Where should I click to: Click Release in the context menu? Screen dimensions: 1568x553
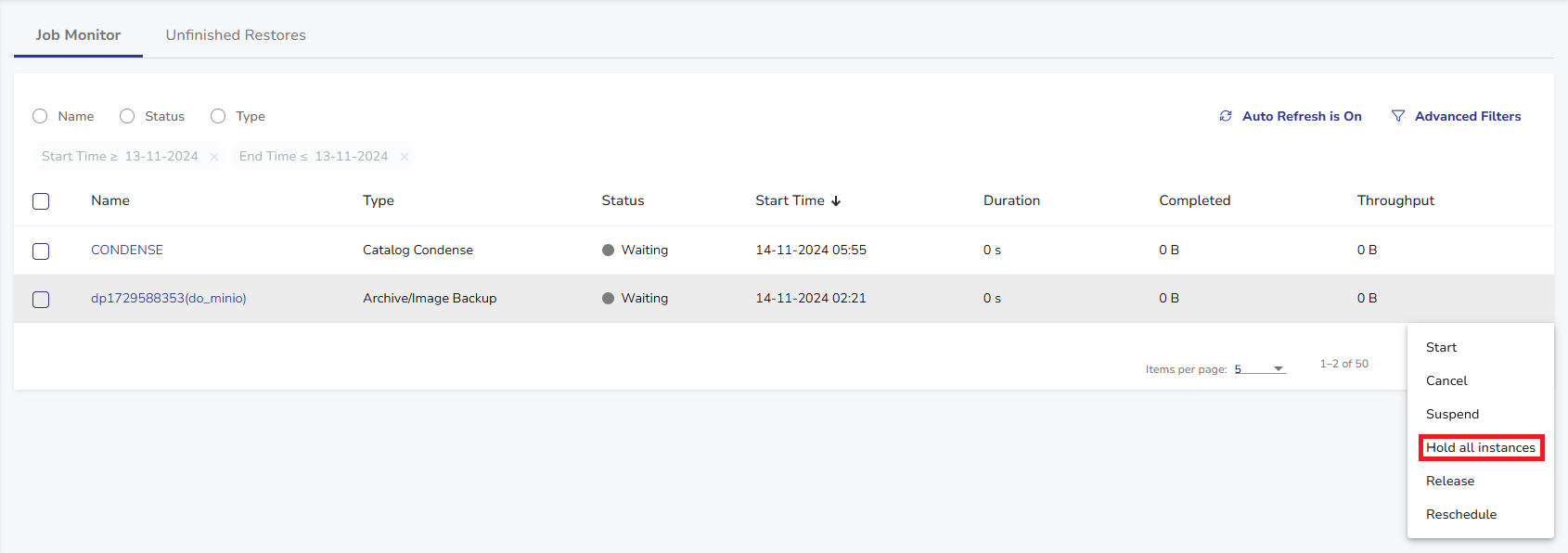(1449, 482)
